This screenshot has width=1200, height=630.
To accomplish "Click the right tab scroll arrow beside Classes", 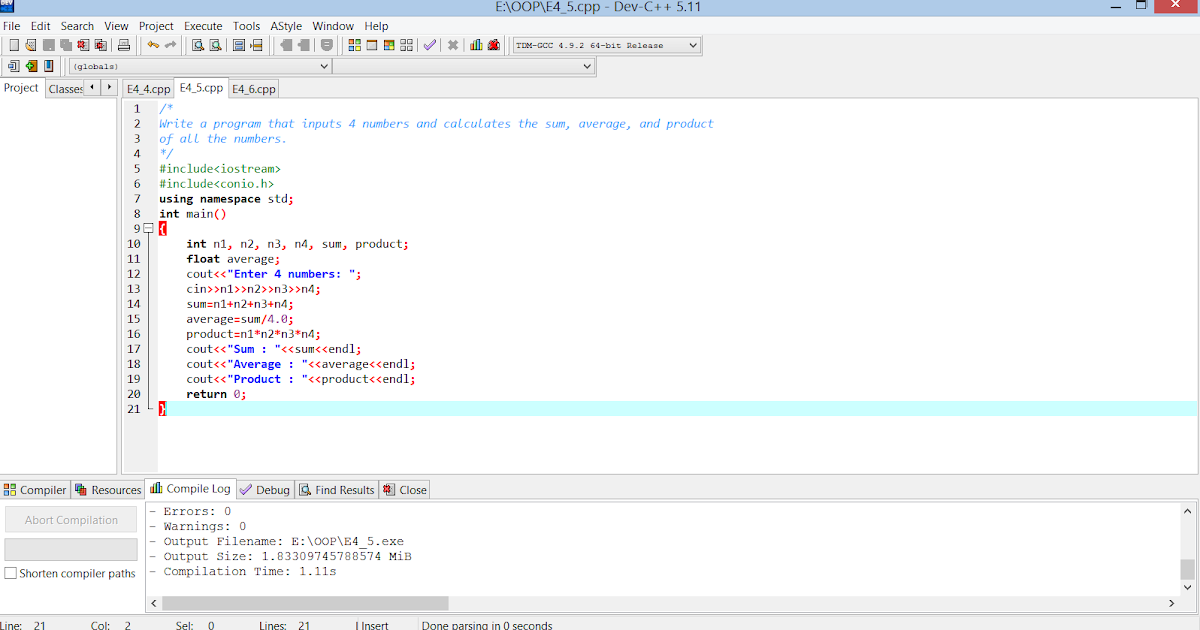I will (109, 87).
